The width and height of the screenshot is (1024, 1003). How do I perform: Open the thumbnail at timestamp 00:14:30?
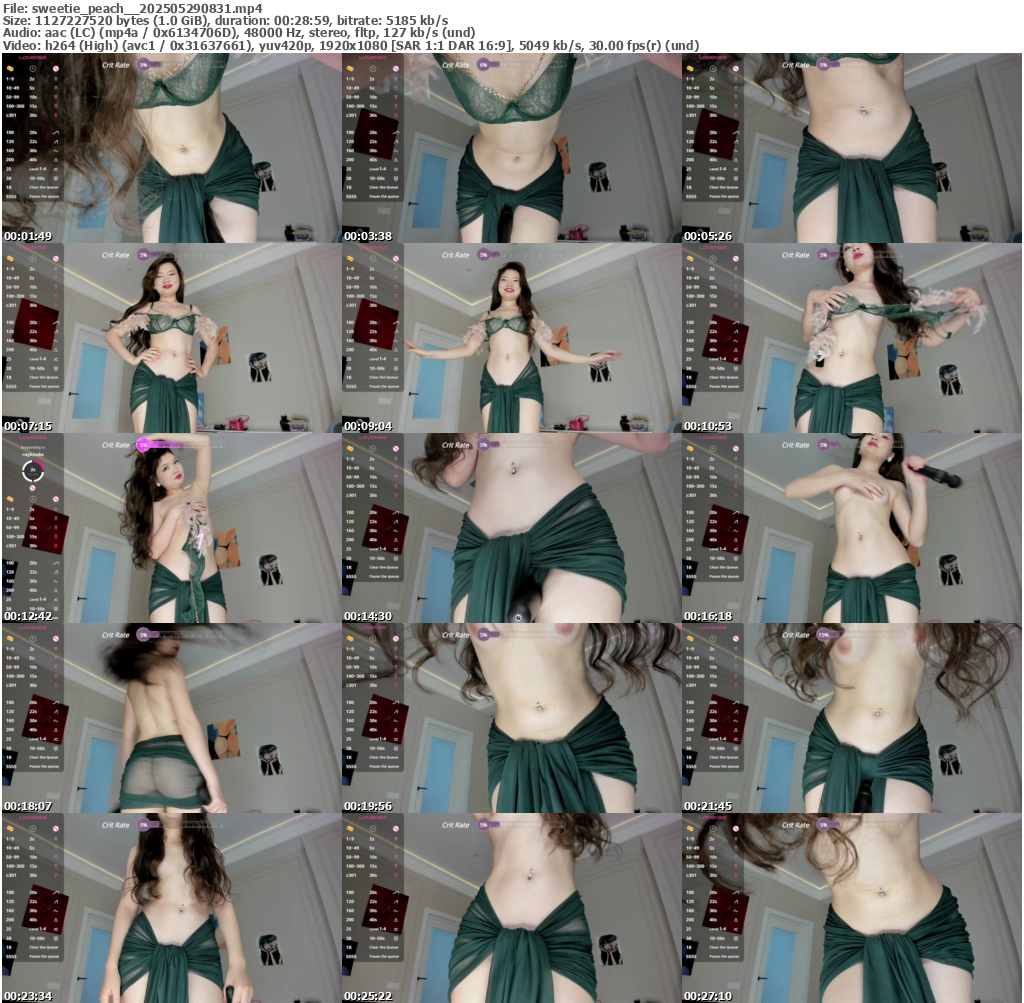pyautogui.click(x=510, y=528)
